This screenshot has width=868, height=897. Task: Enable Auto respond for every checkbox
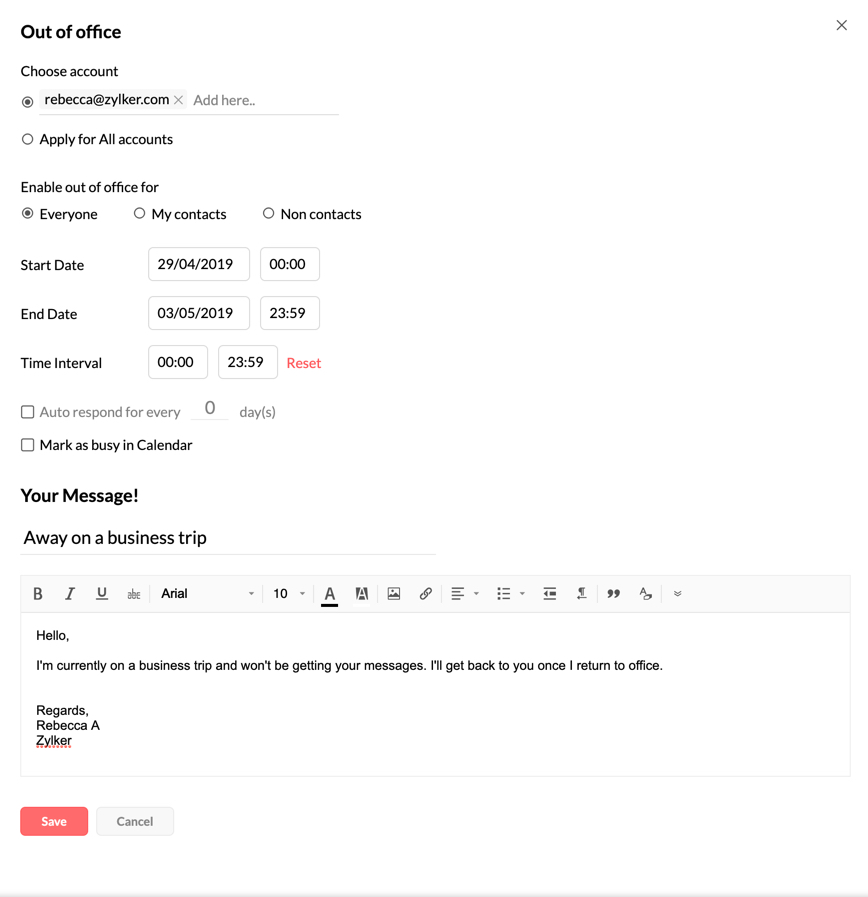[x=27, y=412]
